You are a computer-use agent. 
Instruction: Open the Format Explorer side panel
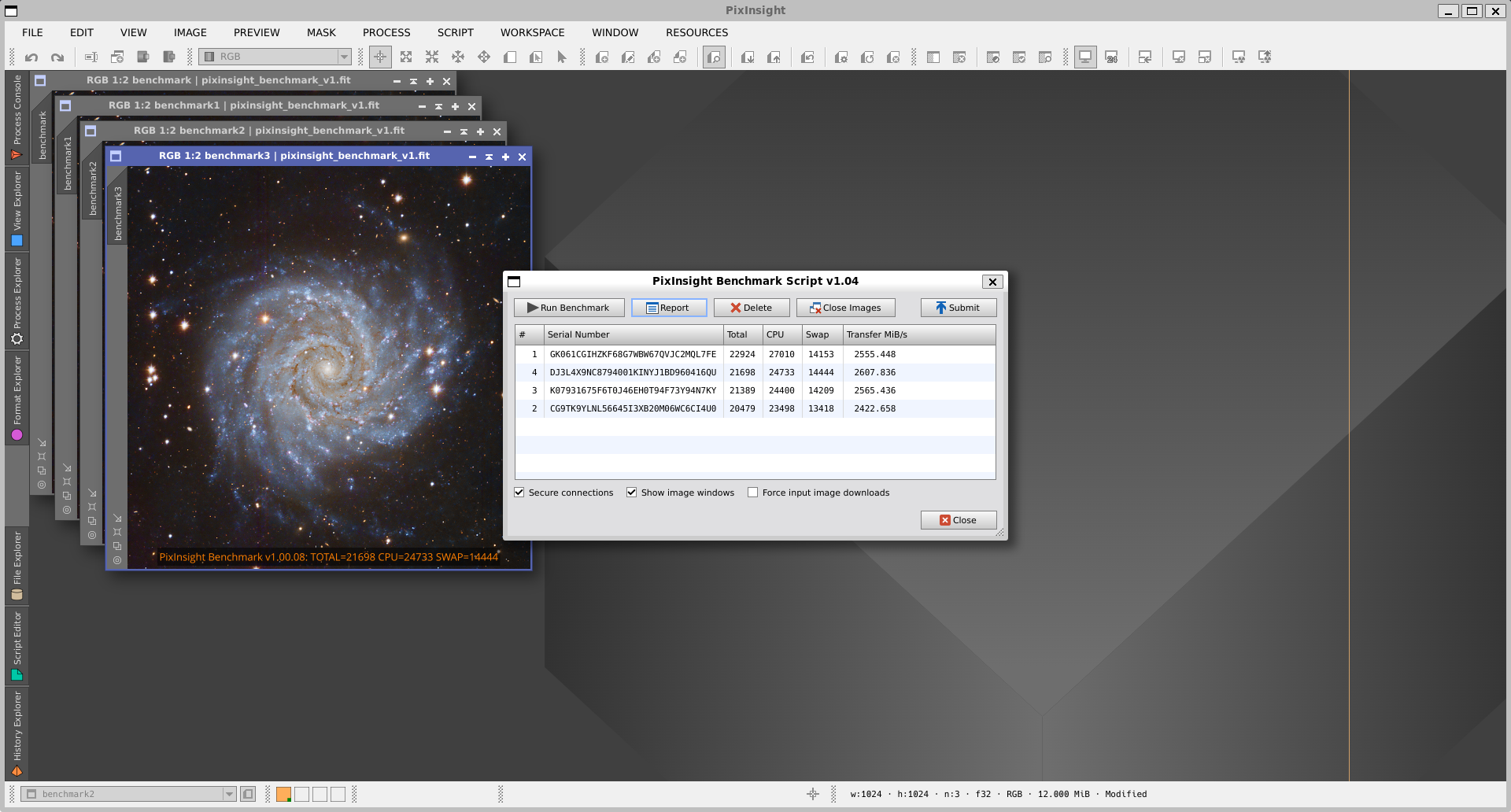tap(17, 397)
